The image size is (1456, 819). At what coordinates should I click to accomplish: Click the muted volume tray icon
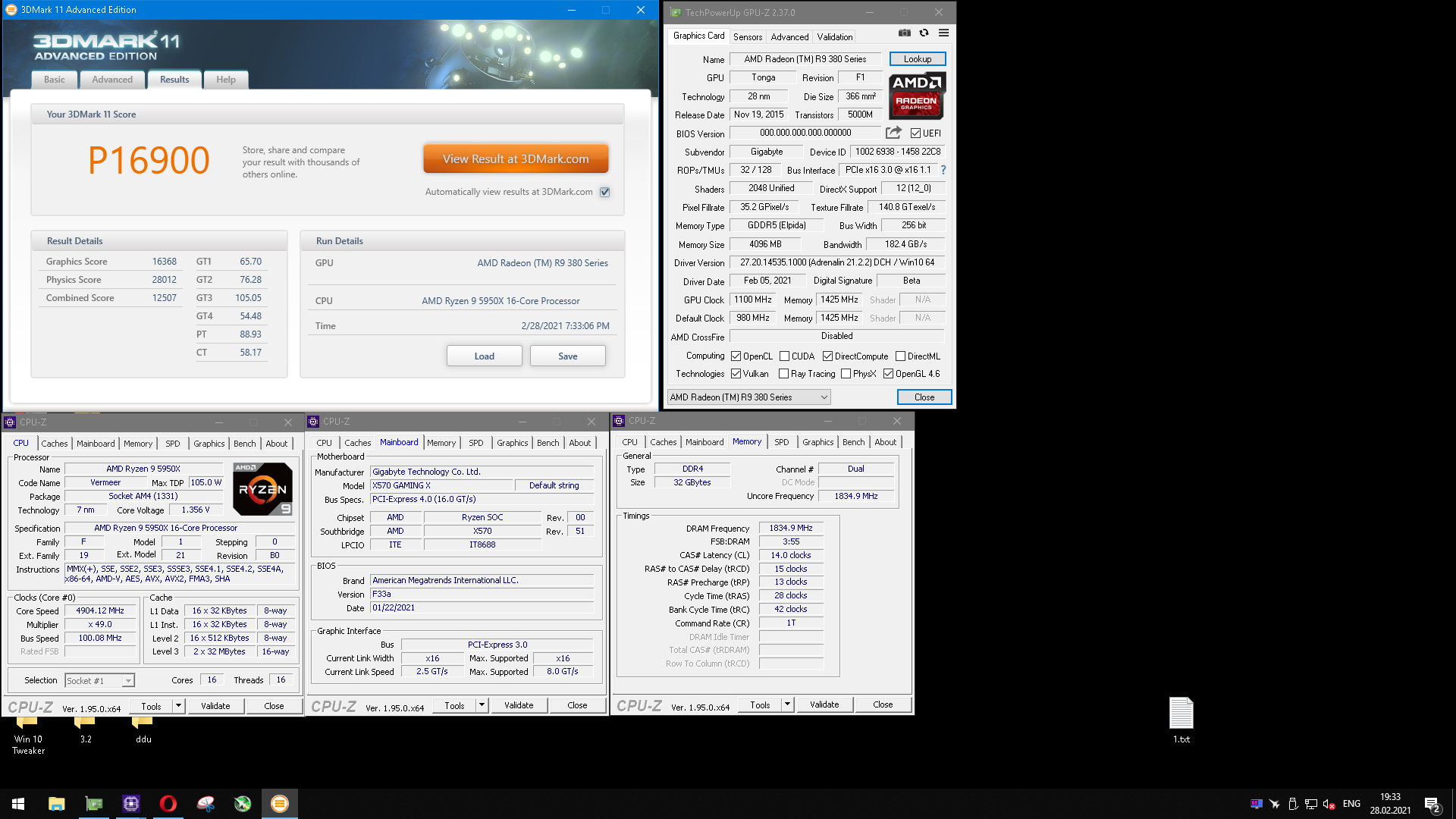click(x=1329, y=804)
